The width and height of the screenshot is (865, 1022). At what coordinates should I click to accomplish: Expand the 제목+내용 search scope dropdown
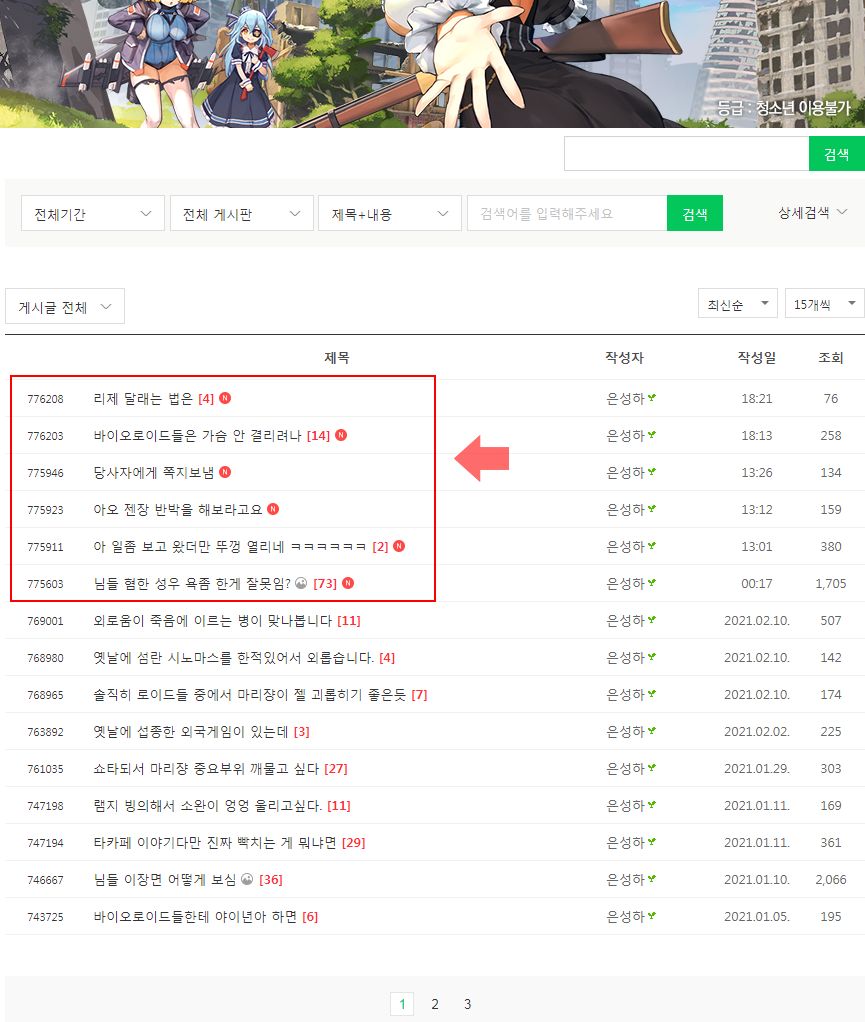point(389,213)
